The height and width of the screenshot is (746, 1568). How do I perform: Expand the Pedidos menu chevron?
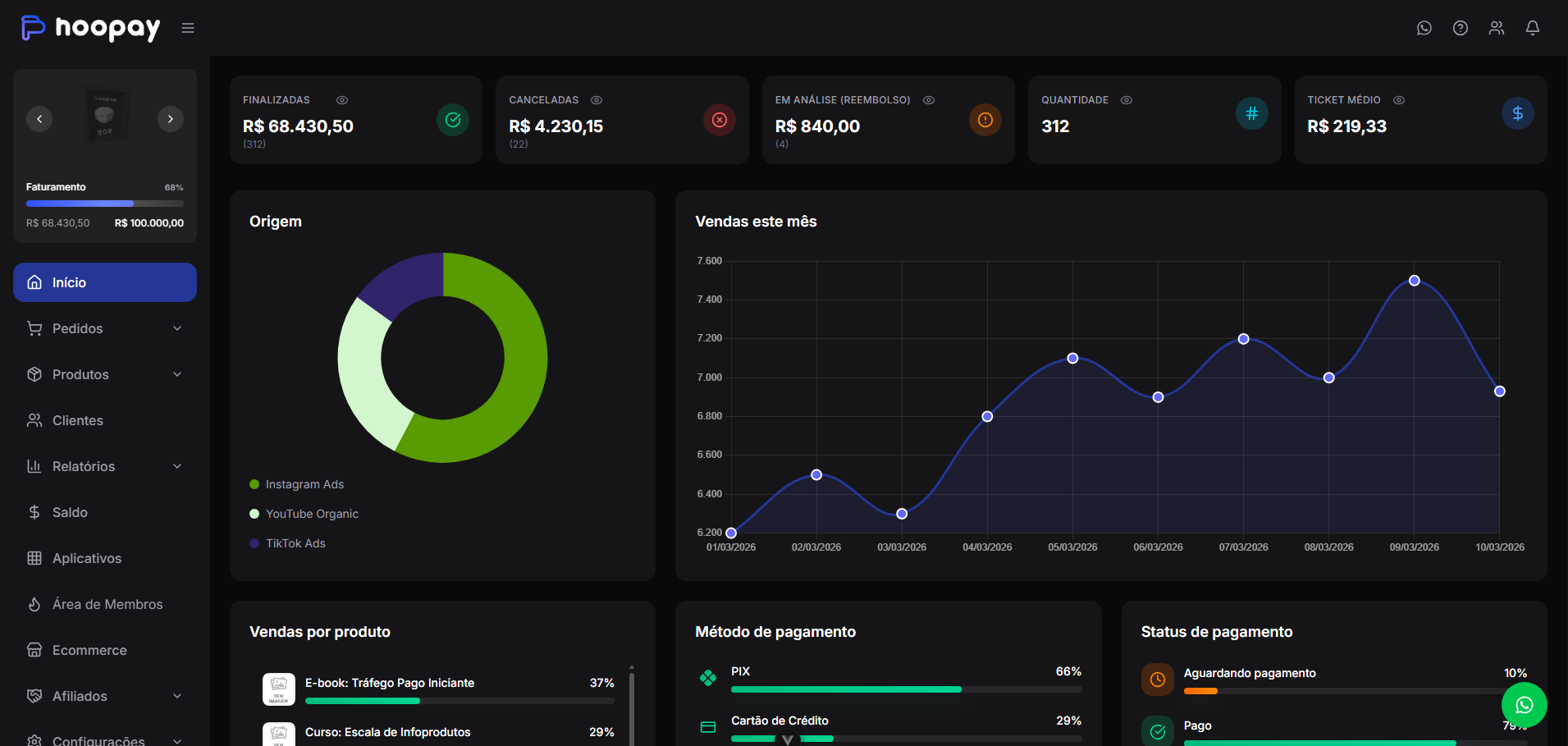coord(177,328)
